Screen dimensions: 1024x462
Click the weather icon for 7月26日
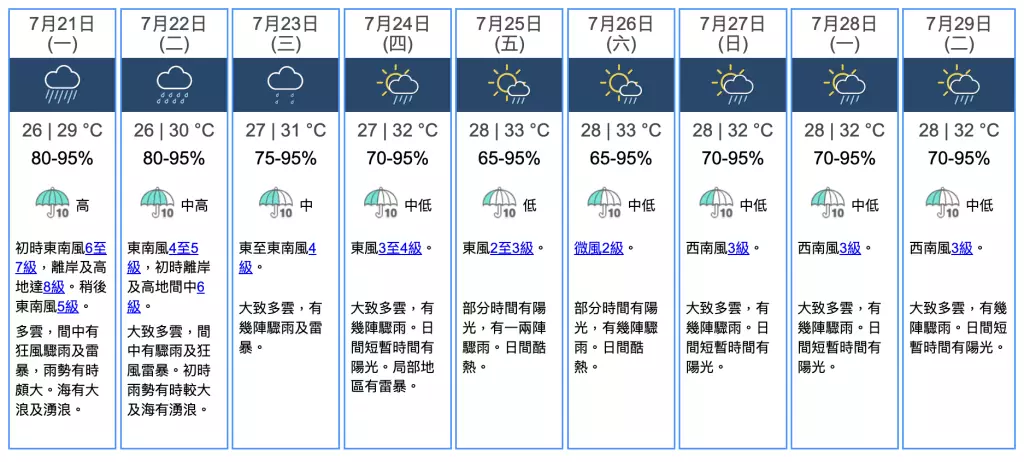tap(621, 84)
